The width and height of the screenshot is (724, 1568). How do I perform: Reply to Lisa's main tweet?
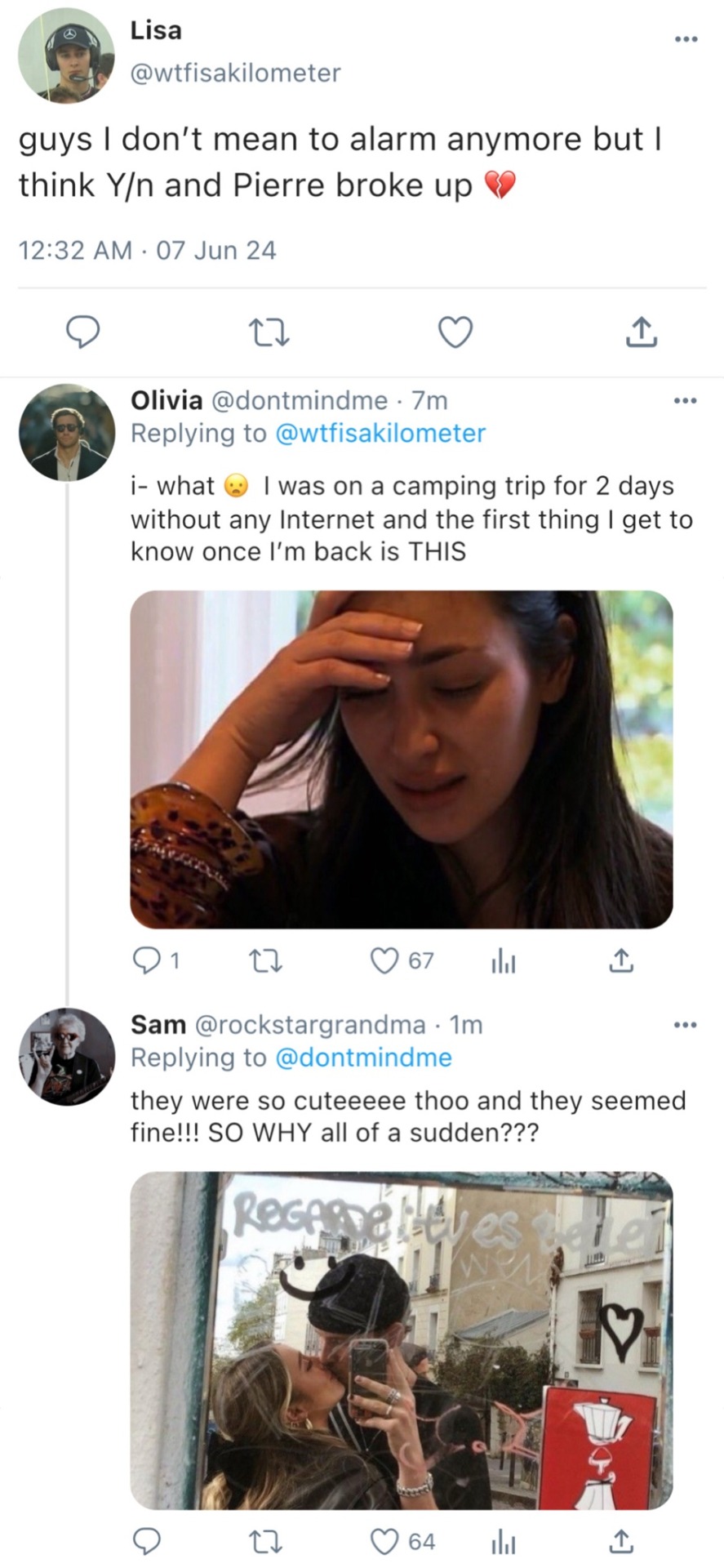tap(83, 332)
